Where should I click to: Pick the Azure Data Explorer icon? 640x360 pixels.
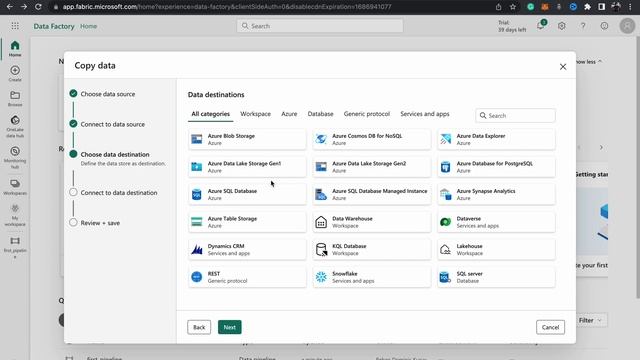(x=446, y=139)
